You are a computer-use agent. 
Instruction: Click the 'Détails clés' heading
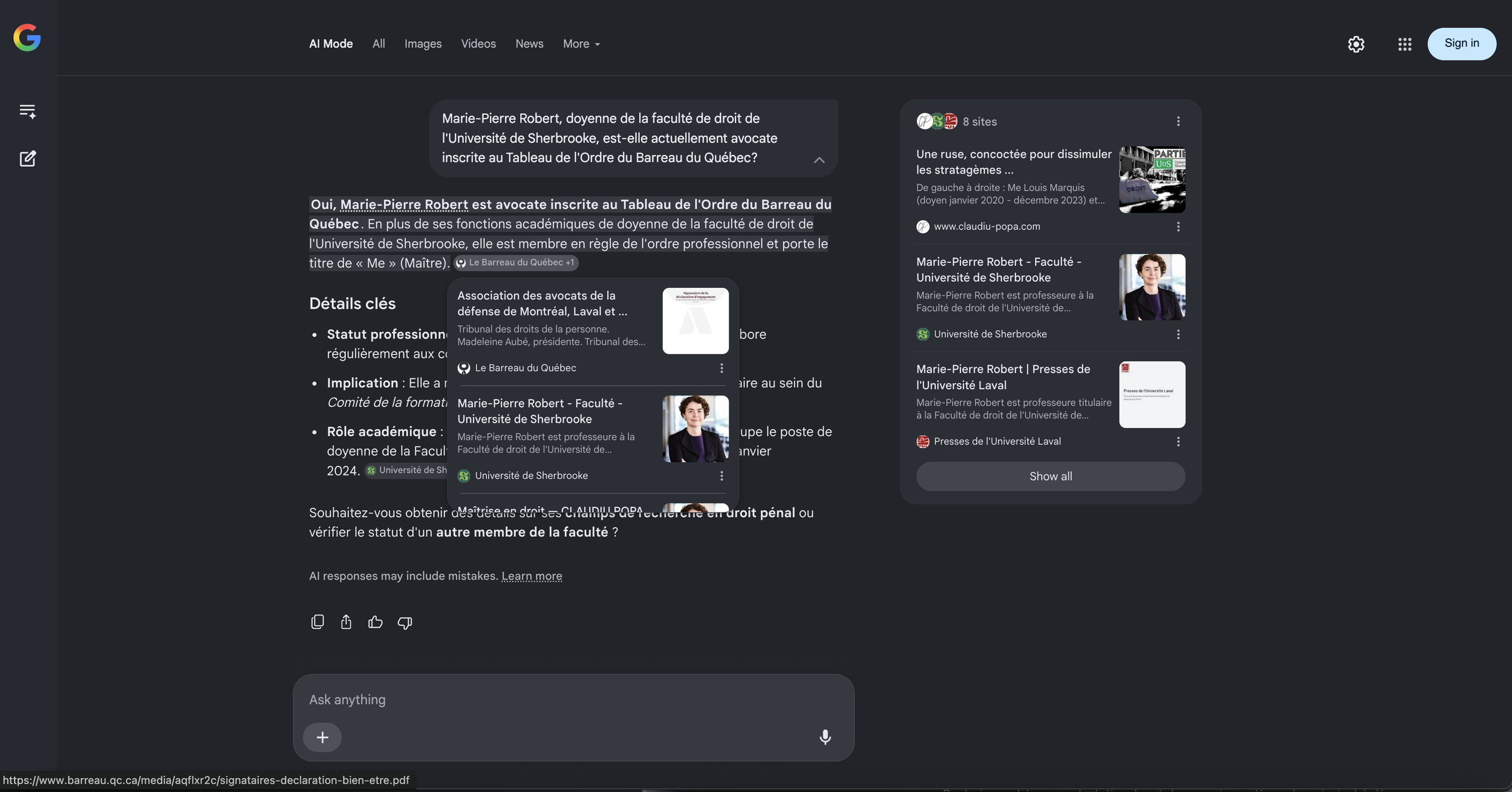pyautogui.click(x=352, y=303)
